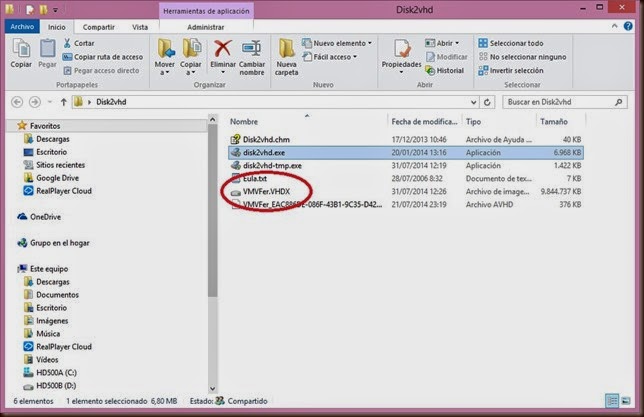Click the navigation pane scroll down arrow
Image resolution: width=644 pixels, height=417 pixels.
pyautogui.click(x=212, y=388)
